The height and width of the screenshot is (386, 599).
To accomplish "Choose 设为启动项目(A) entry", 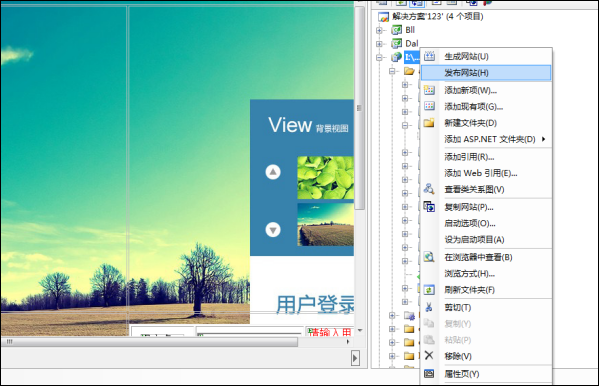I will [486, 240].
